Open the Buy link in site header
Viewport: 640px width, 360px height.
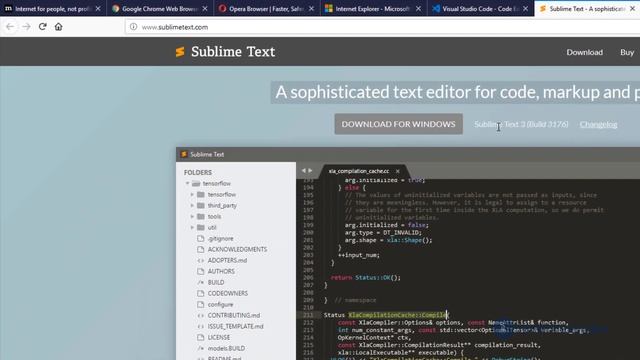coord(627,52)
